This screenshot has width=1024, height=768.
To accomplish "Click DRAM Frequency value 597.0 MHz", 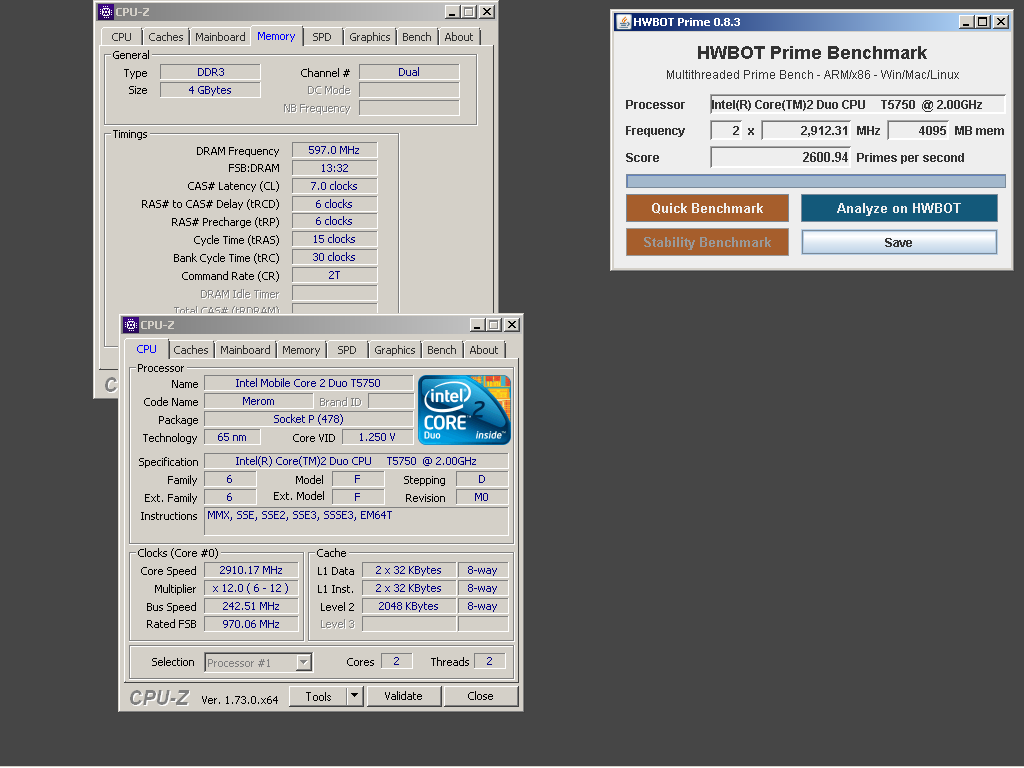I will [334, 150].
